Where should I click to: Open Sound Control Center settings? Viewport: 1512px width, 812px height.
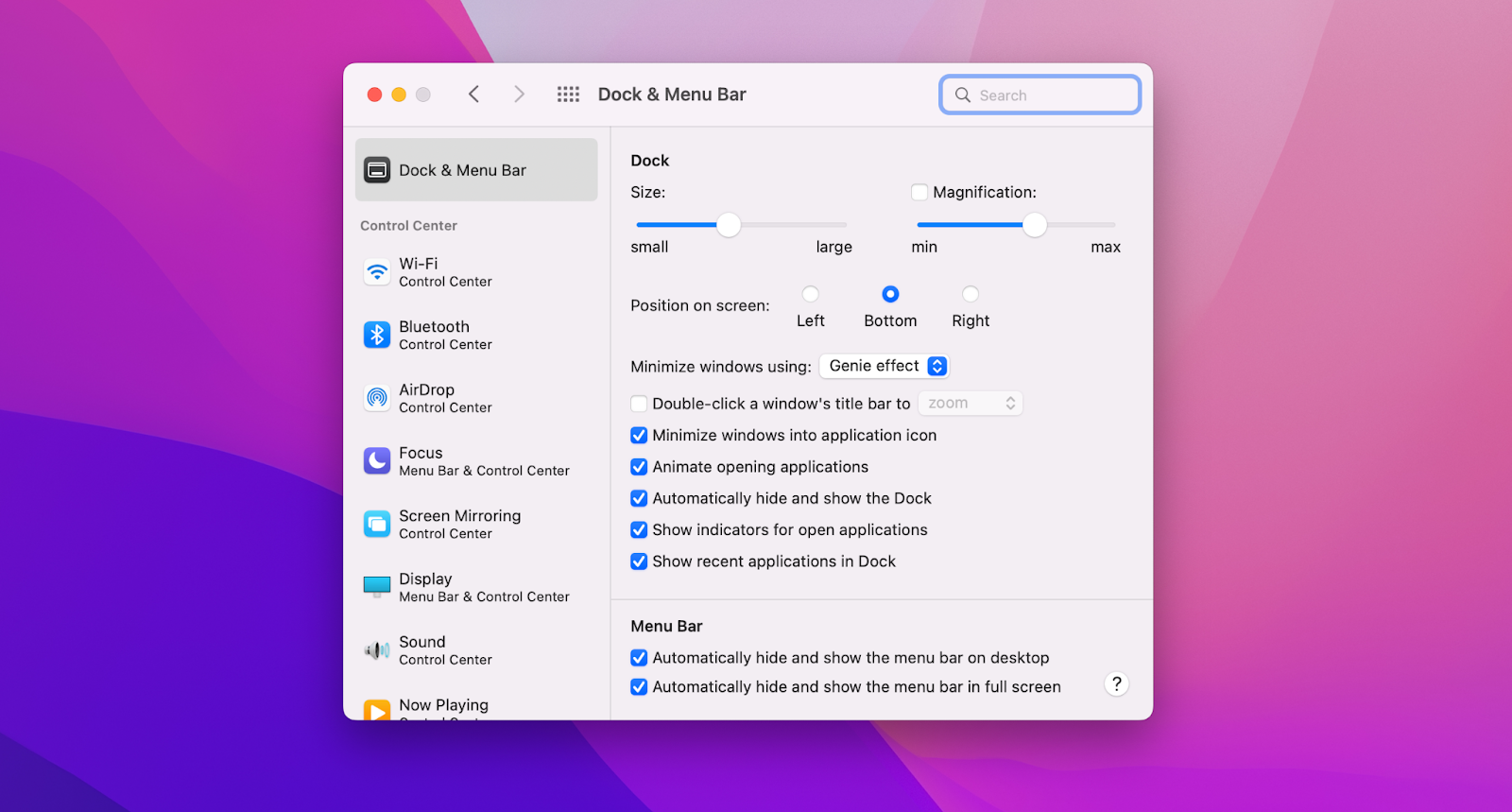476,650
